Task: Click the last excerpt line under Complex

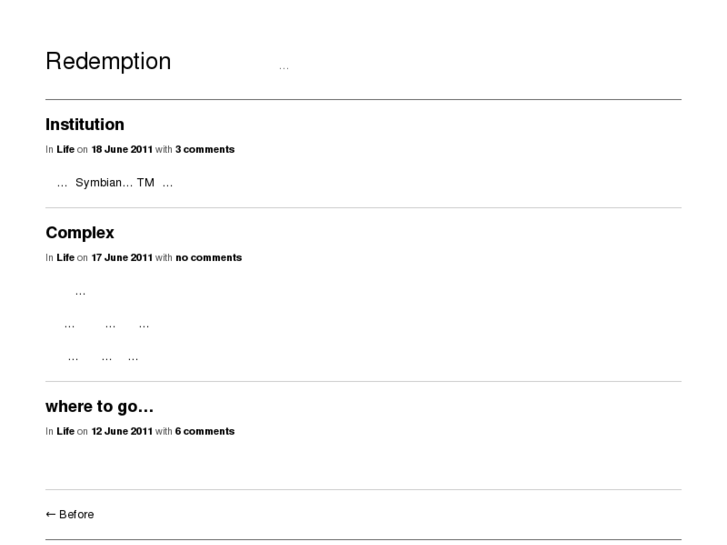Action: tap(103, 358)
